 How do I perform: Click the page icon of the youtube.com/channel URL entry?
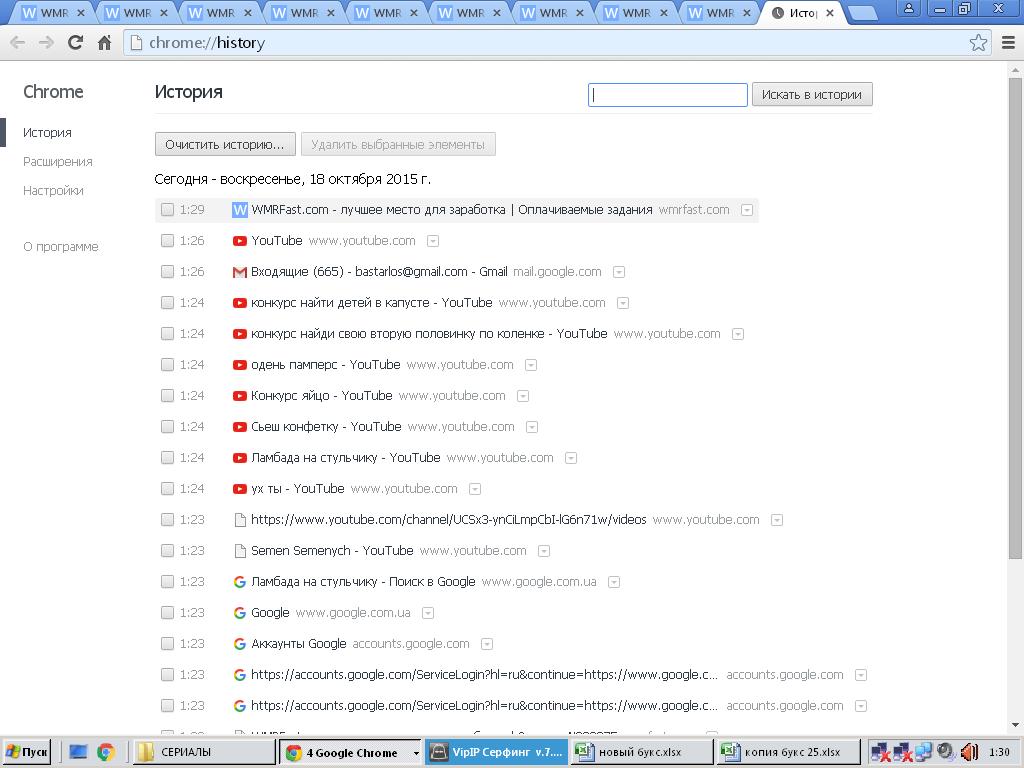[x=240, y=520]
